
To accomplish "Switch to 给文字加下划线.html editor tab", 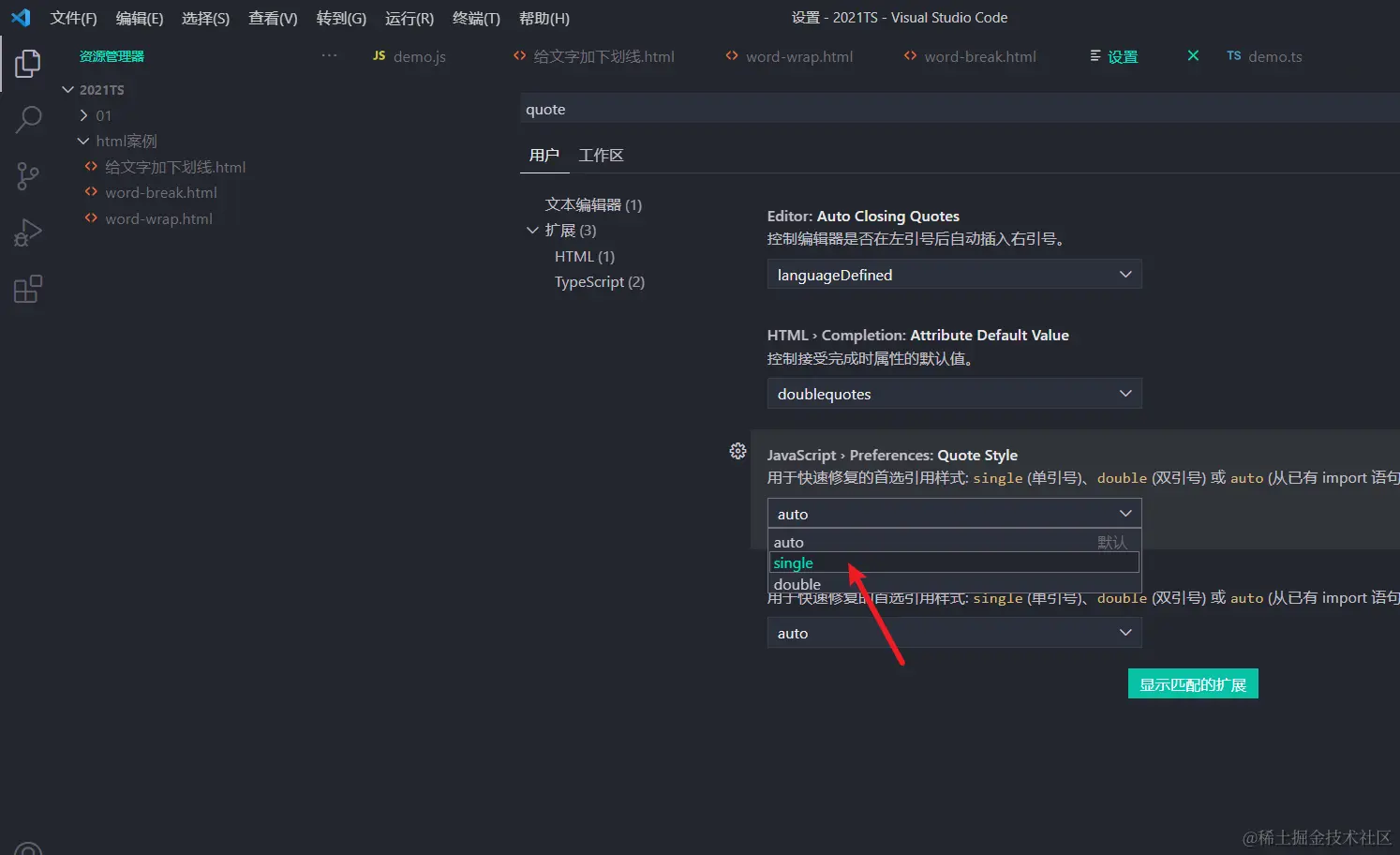I will point(594,56).
